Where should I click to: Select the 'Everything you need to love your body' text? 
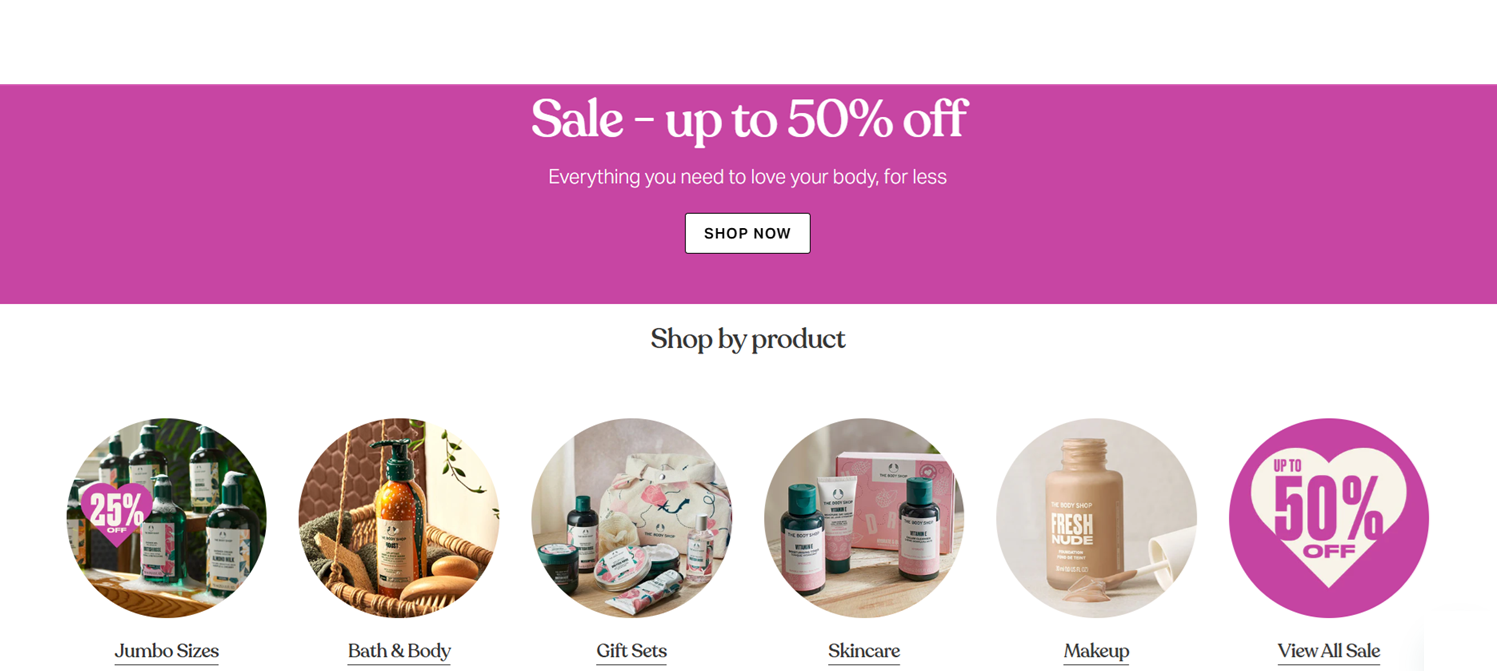click(x=748, y=177)
